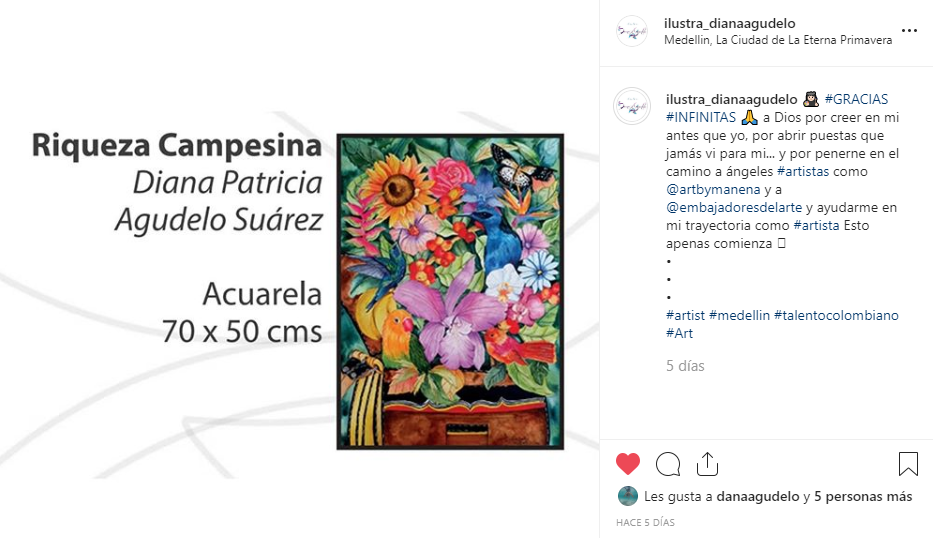Image resolution: width=933 pixels, height=538 pixels.
Task: Open the Riqueza Campesina watercolor image
Action: pos(450,292)
